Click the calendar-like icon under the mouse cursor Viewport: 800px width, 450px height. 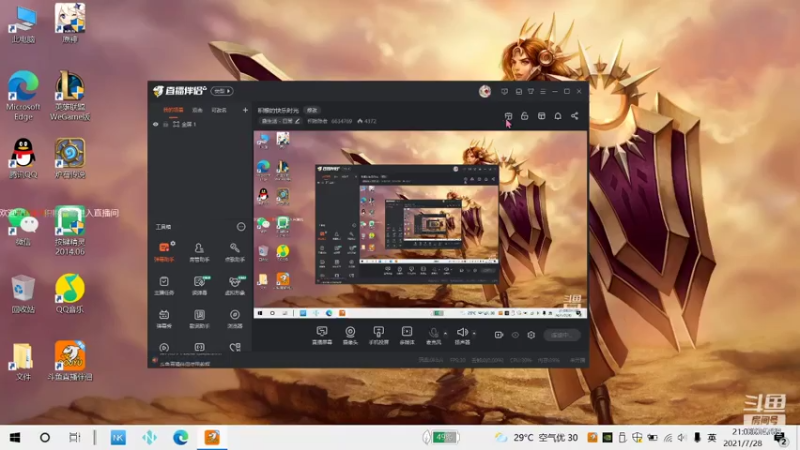click(x=508, y=116)
